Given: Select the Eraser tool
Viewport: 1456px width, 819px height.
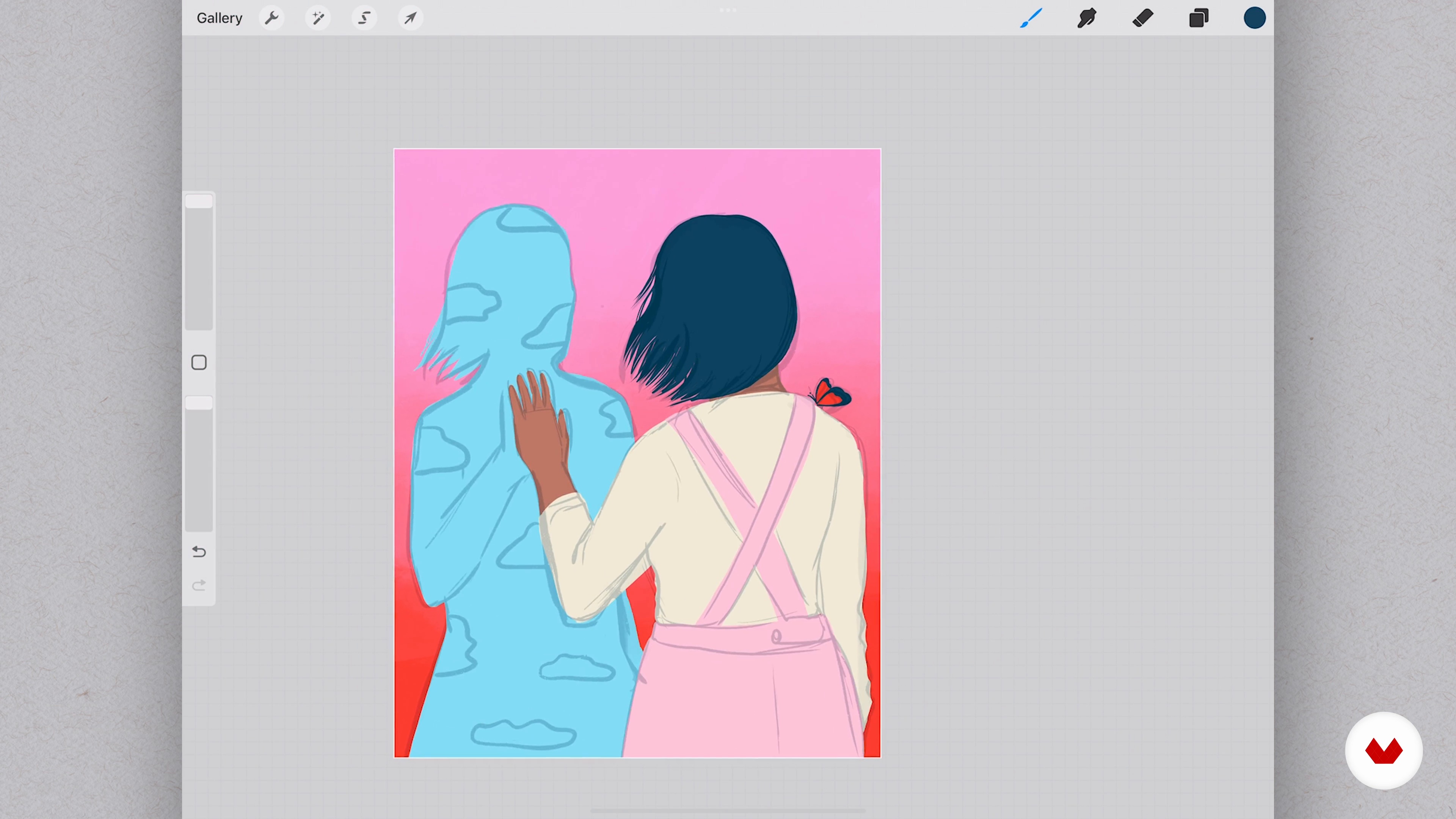Looking at the screenshot, I should click(x=1142, y=18).
